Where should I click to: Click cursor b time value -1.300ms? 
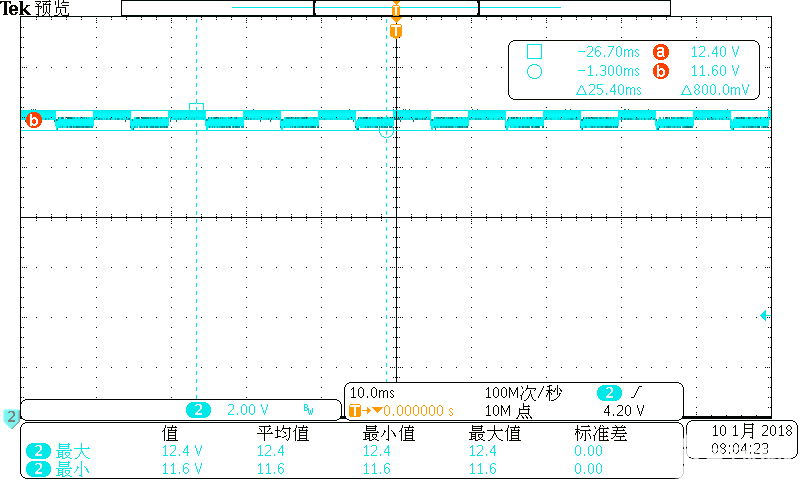[x=608, y=71]
